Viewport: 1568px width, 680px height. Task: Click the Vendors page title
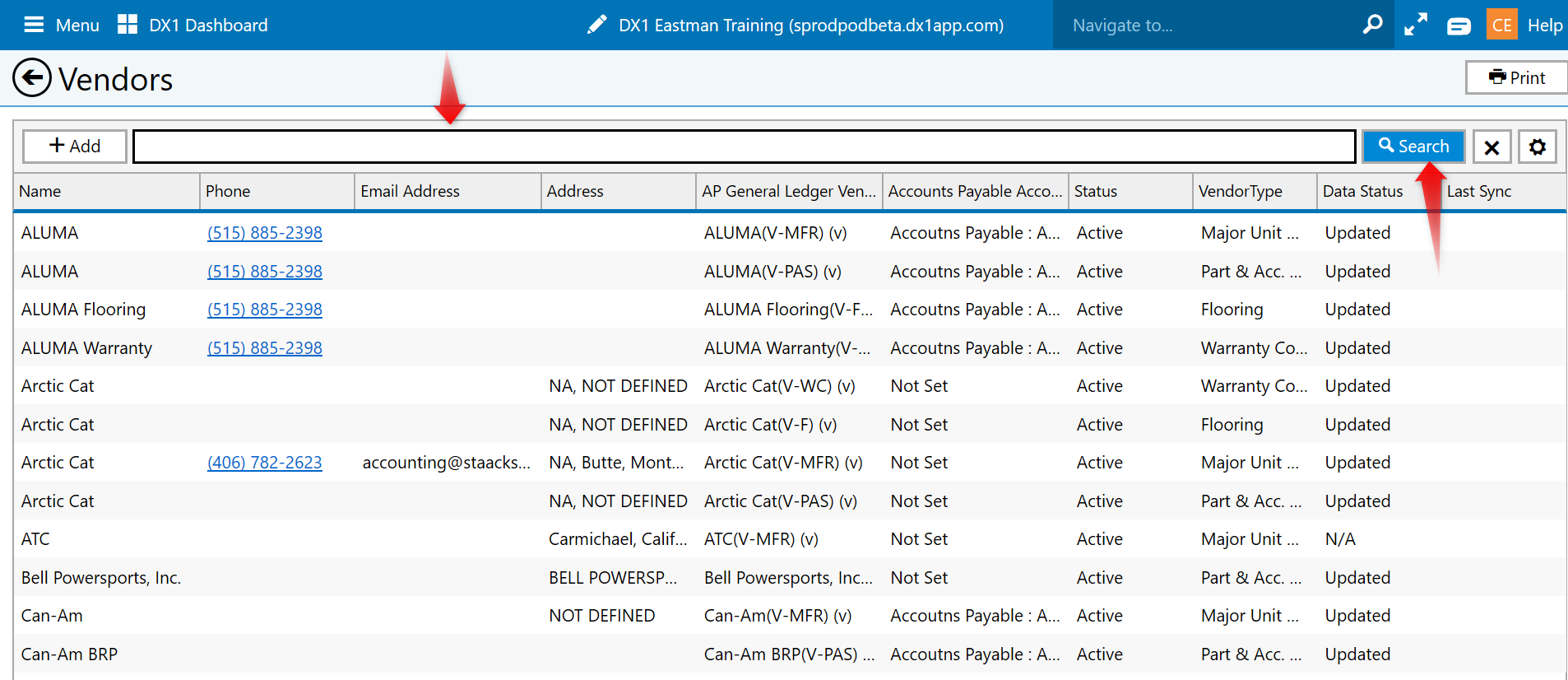click(116, 79)
